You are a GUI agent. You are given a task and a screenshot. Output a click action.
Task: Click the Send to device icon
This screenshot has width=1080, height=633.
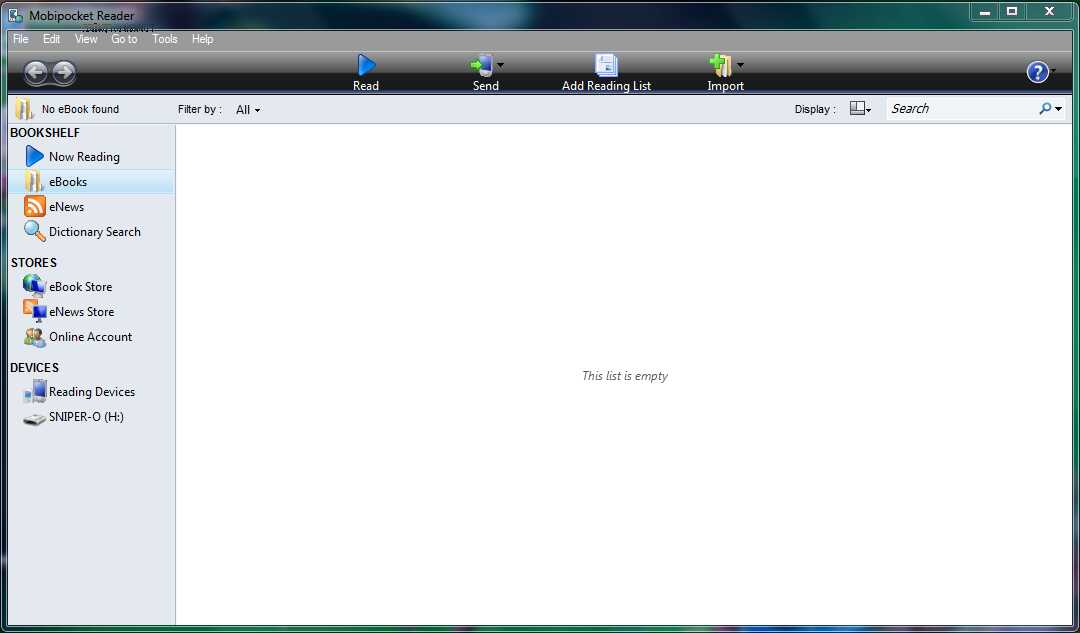click(x=481, y=65)
